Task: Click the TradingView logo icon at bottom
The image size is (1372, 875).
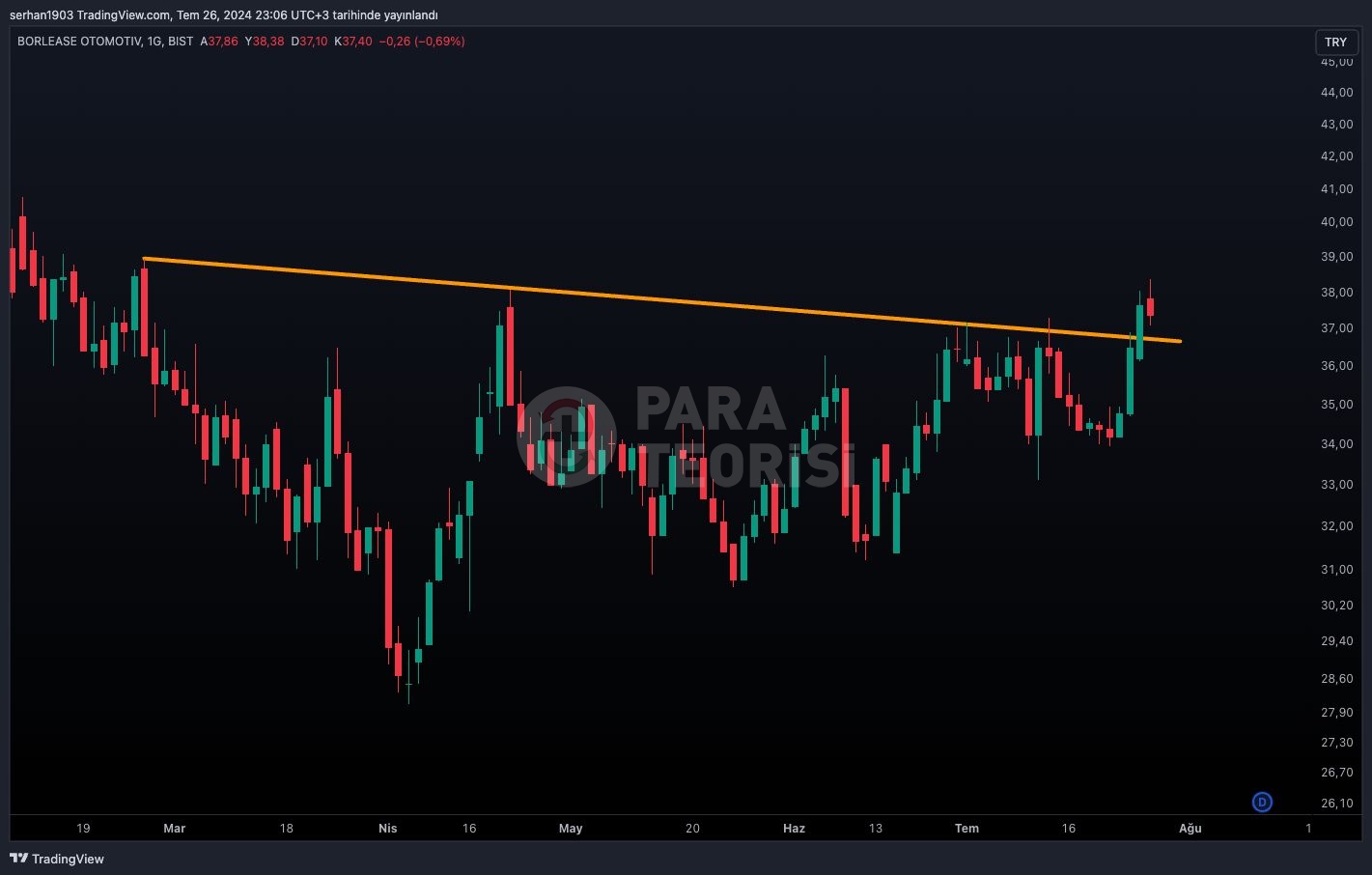Action: pos(18,859)
